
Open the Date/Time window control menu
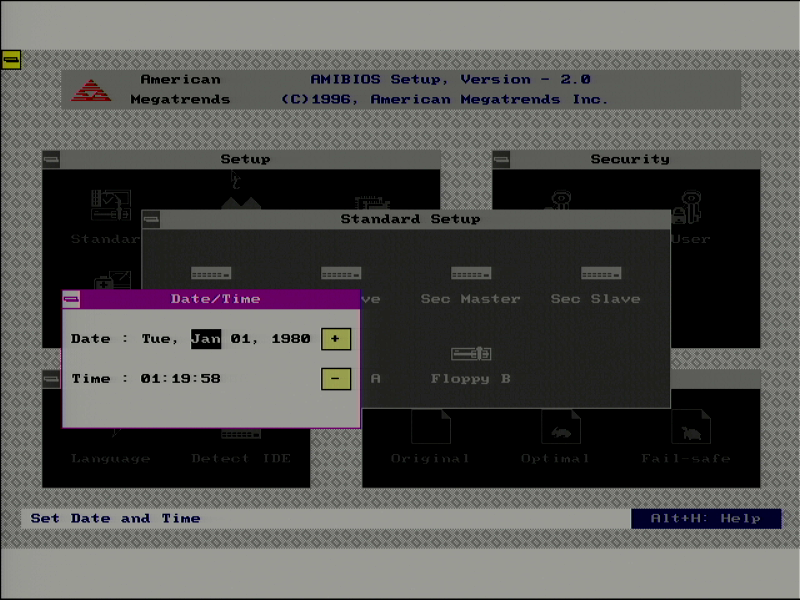(x=72, y=298)
